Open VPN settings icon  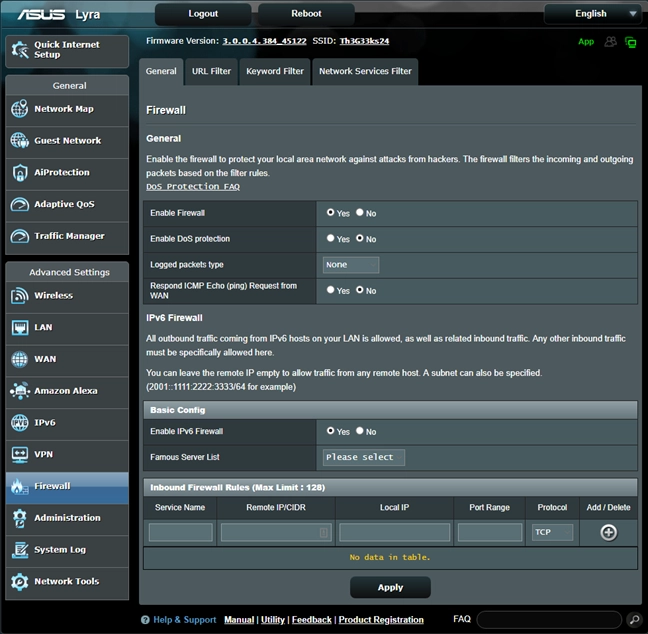click(x=19, y=454)
